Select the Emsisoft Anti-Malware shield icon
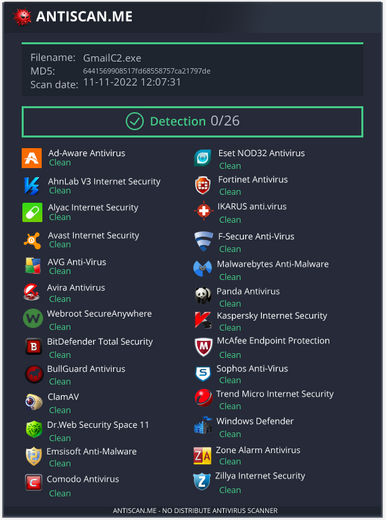Viewport: 386px width, 520px height. 34,456
